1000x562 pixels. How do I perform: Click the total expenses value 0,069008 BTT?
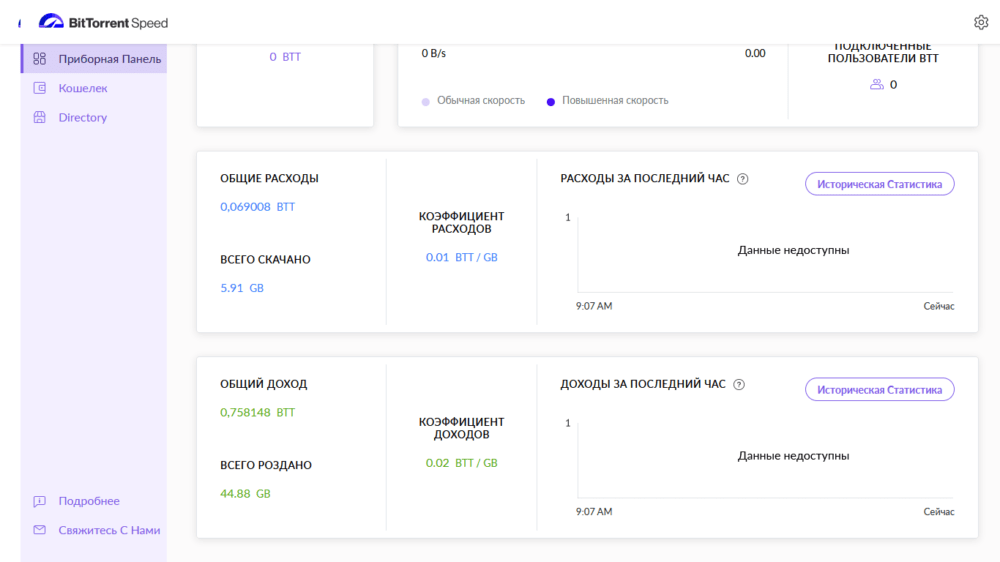(257, 207)
